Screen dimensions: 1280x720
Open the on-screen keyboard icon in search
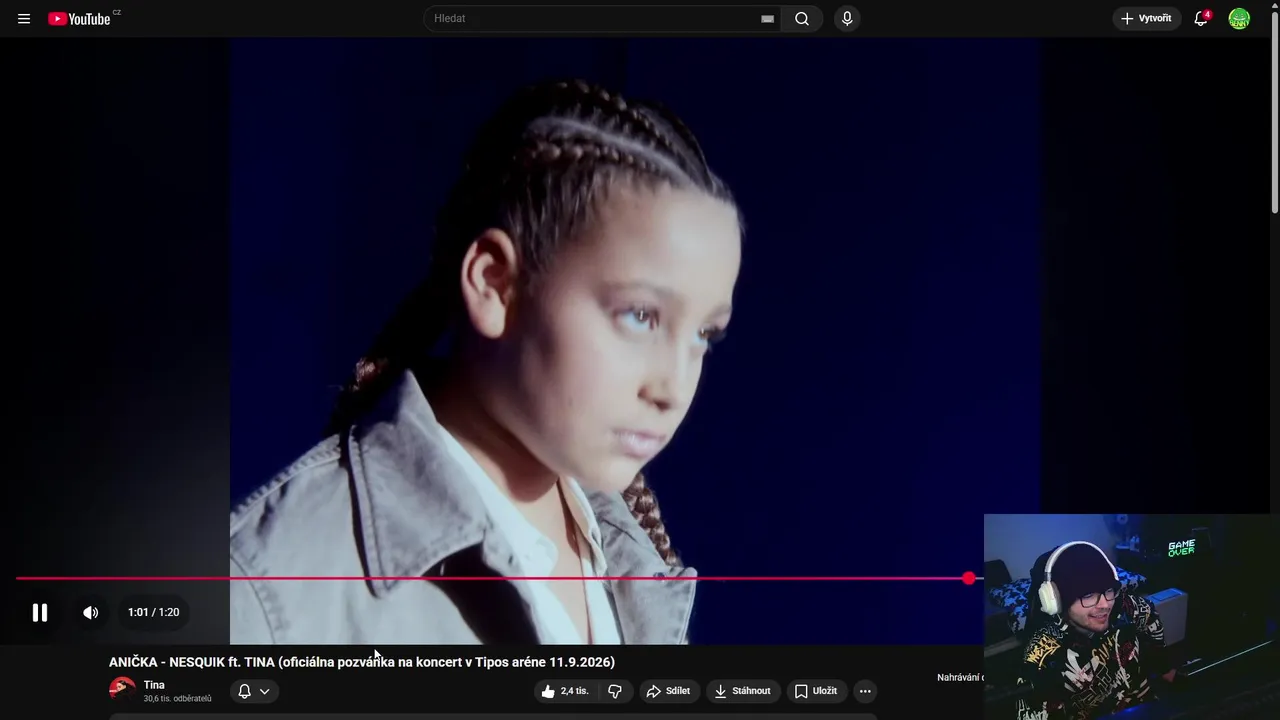pyautogui.click(x=767, y=19)
